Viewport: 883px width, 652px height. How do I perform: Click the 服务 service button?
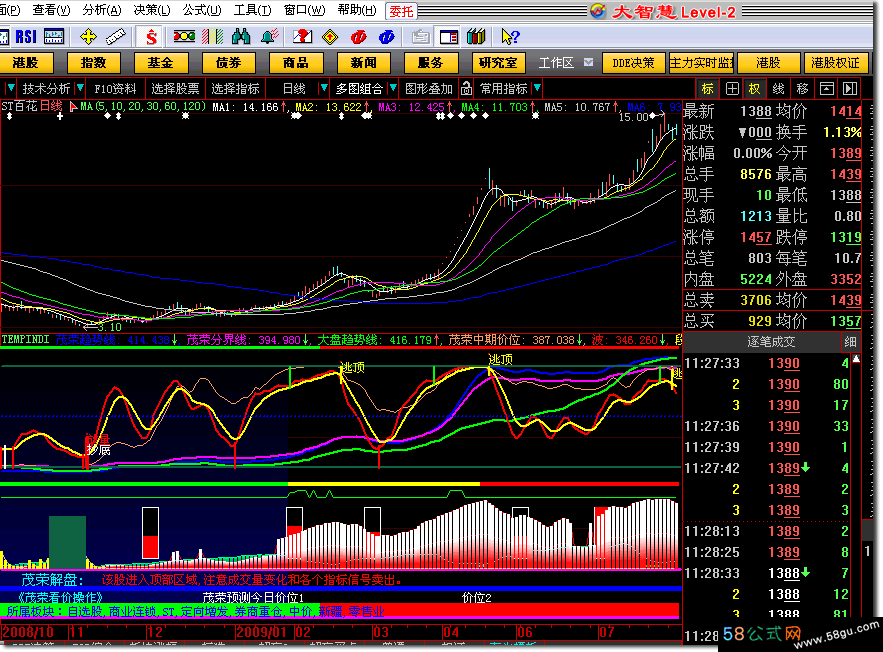(431, 62)
